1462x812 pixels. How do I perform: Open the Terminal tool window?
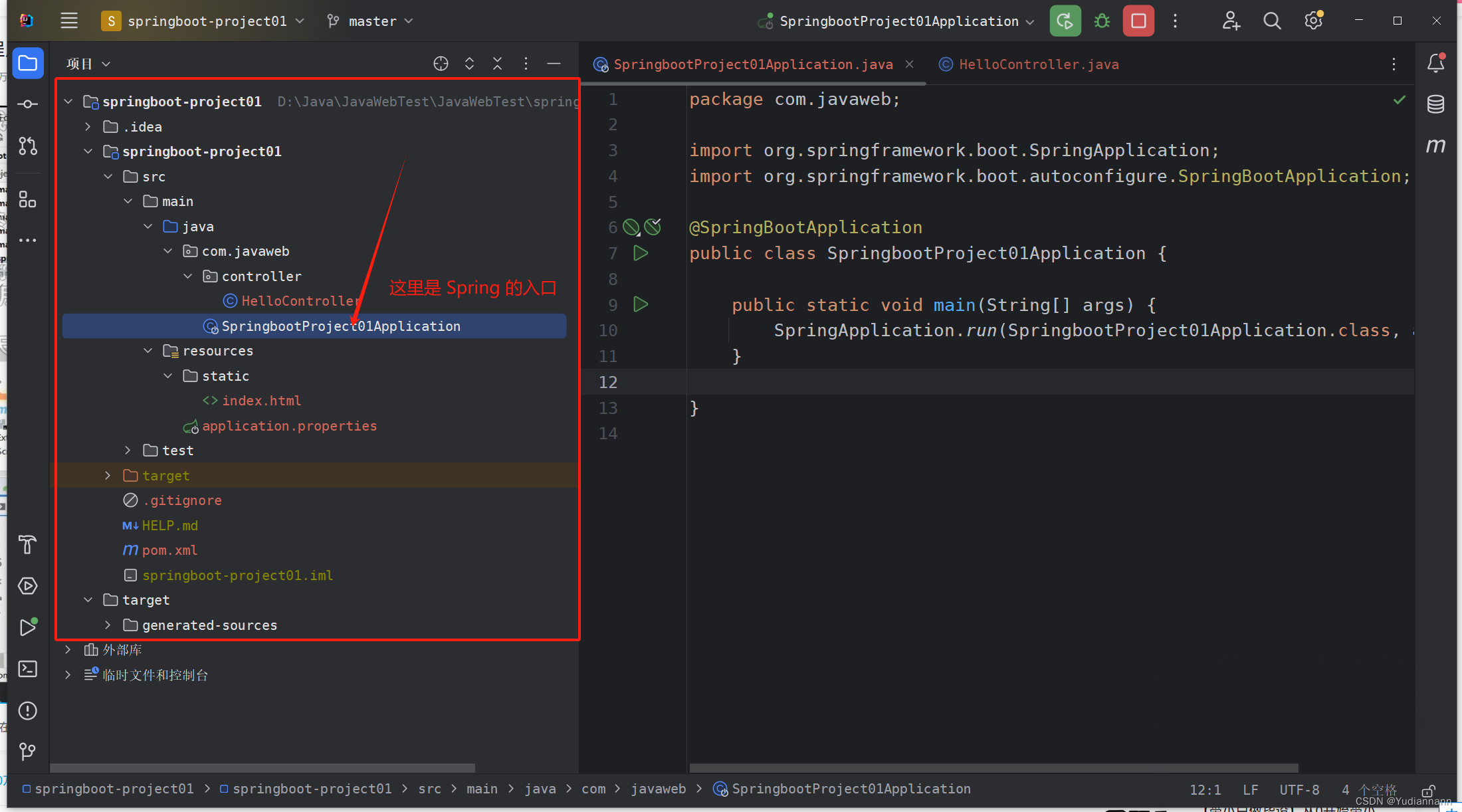pos(28,669)
